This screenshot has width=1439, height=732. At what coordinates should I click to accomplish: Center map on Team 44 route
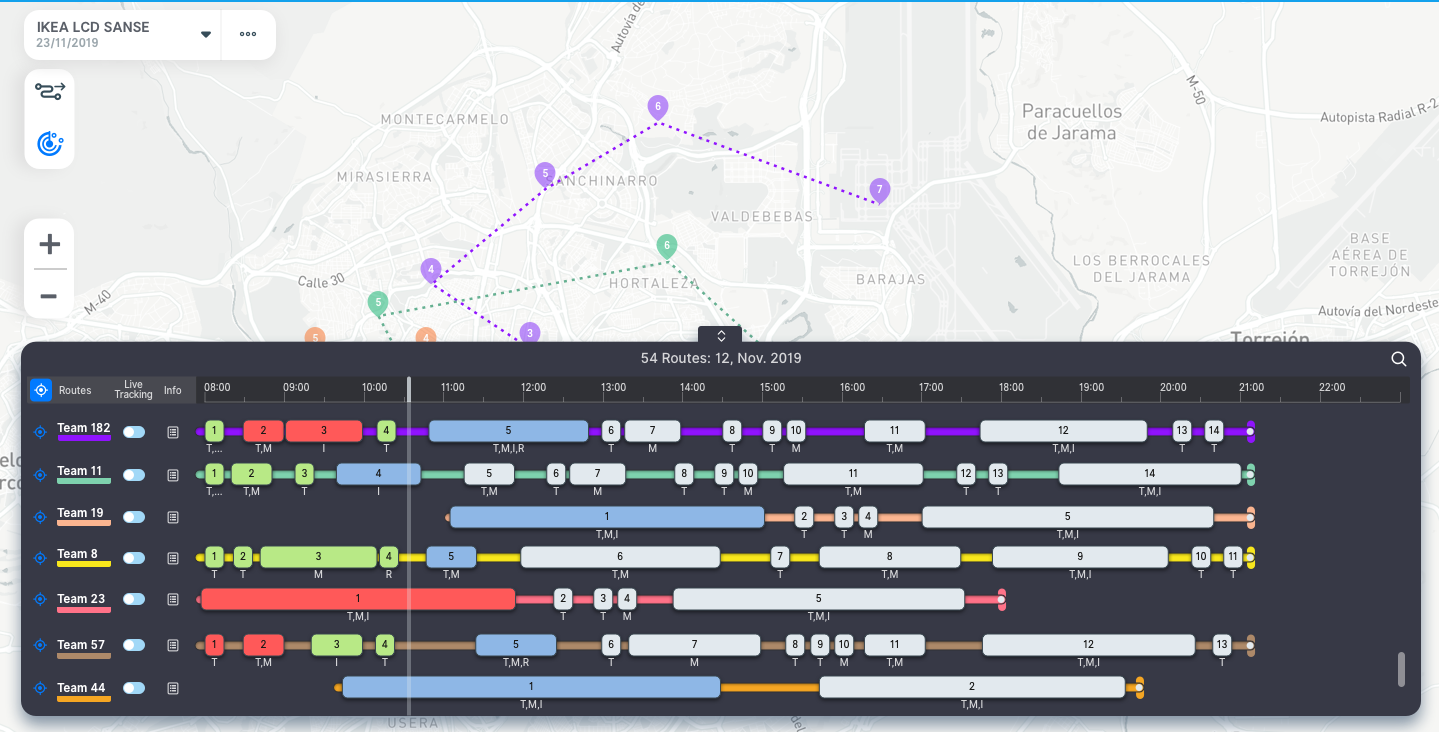(x=40, y=688)
